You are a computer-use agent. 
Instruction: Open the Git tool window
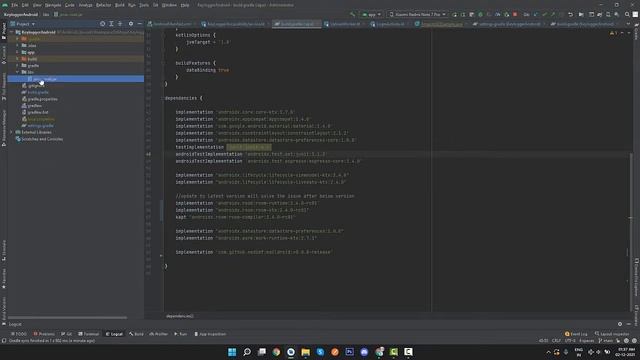(x=66, y=334)
